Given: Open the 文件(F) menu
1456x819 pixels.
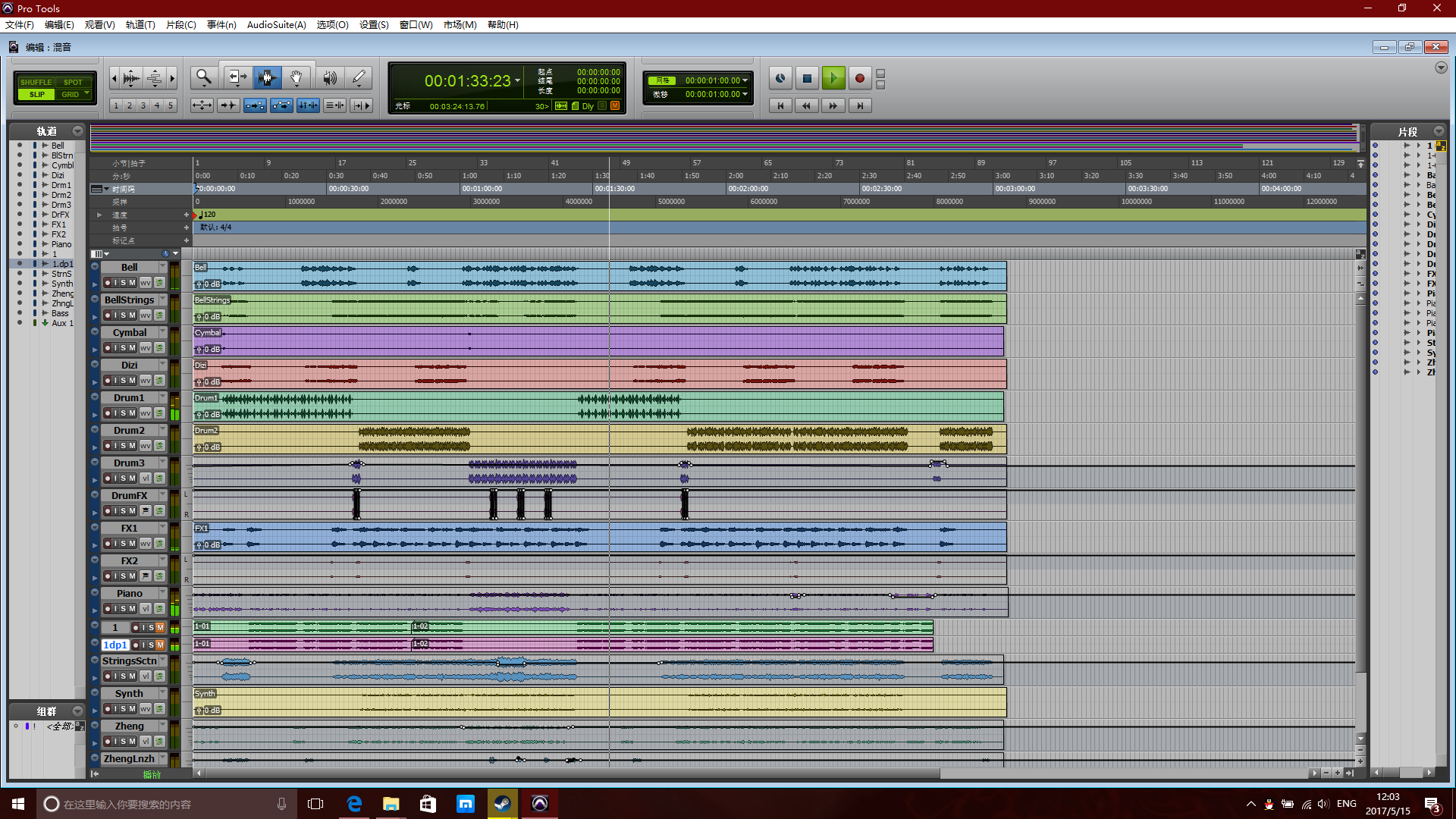Looking at the screenshot, I should tap(20, 25).
